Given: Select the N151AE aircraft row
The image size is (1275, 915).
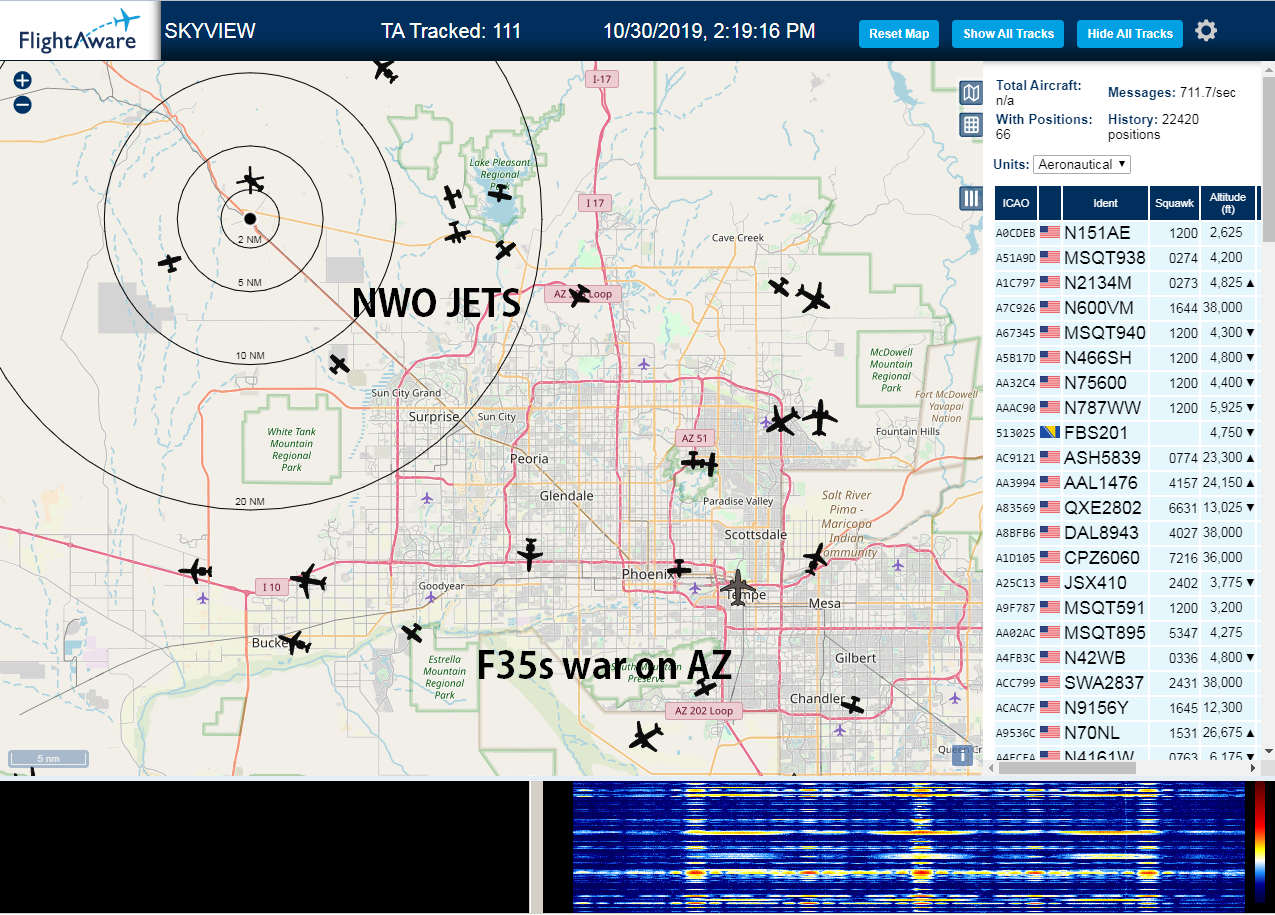Looking at the screenshot, I should tap(1127, 232).
